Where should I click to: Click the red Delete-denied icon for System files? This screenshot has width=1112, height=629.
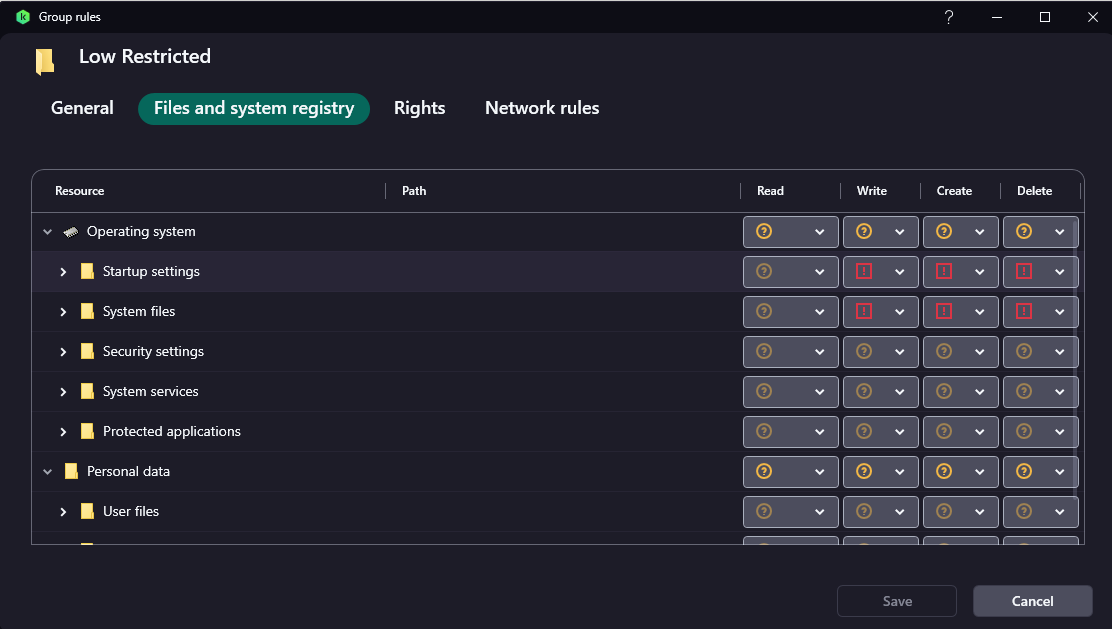[x=1024, y=311]
